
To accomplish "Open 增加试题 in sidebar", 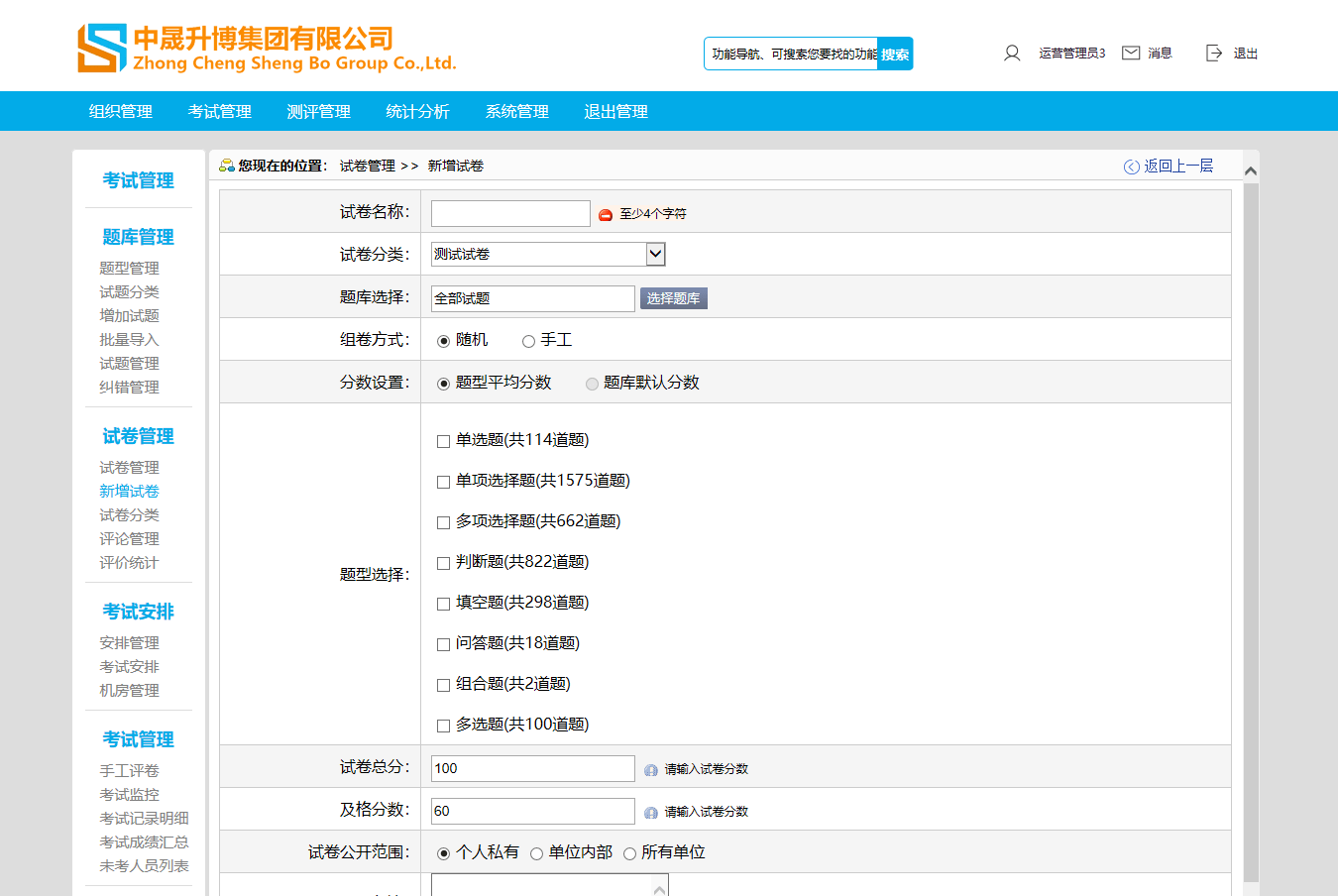I will pos(129,316).
